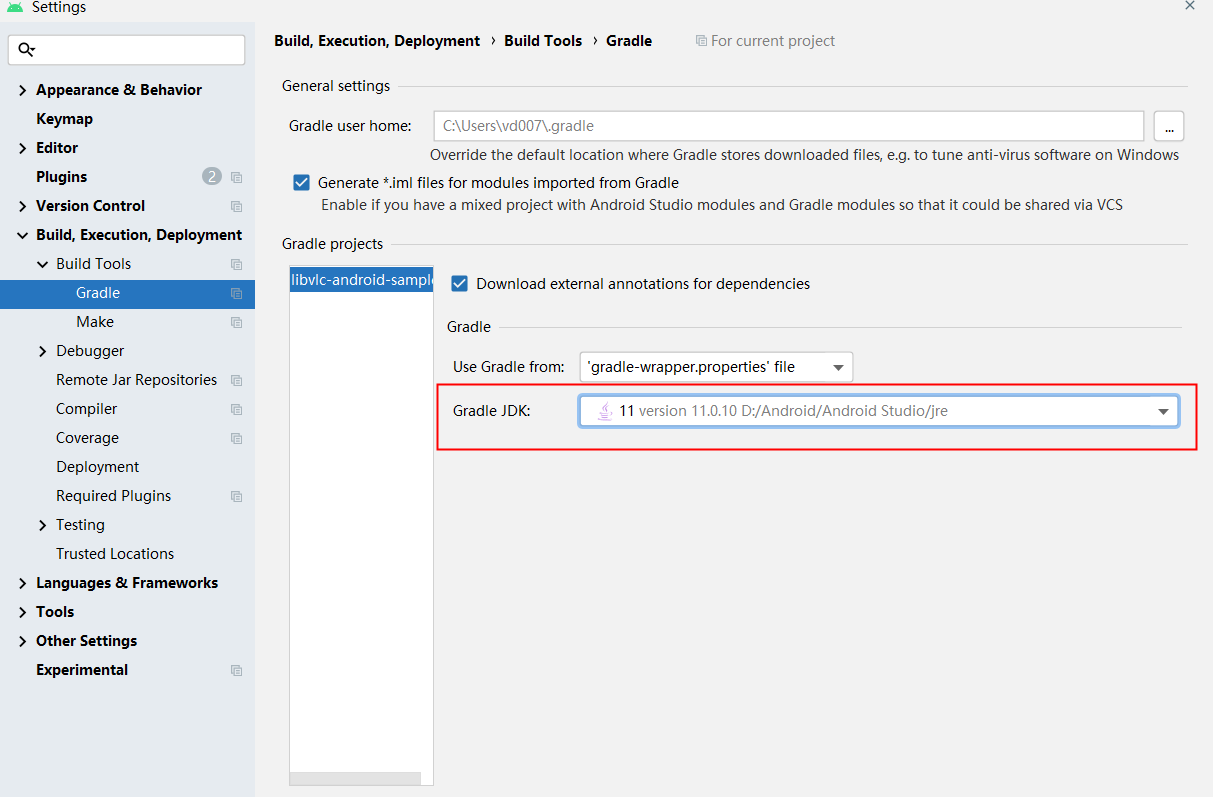Click project-level icon beside Plugins
The image size is (1213, 797).
tap(237, 177)
